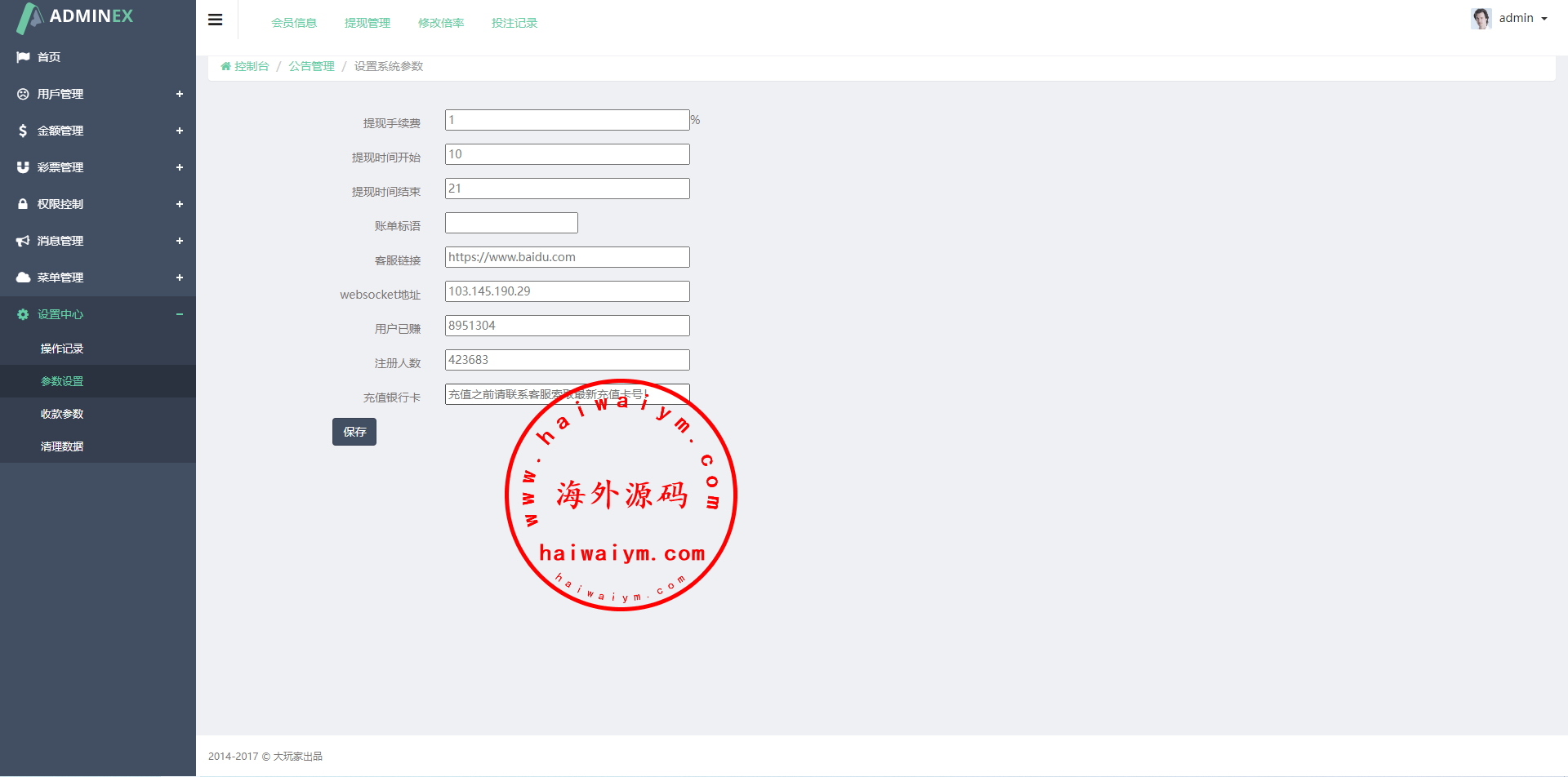Click the admin avatar picture
This screenshot has height=777, width=1568.
click(x=1481, y=18)
